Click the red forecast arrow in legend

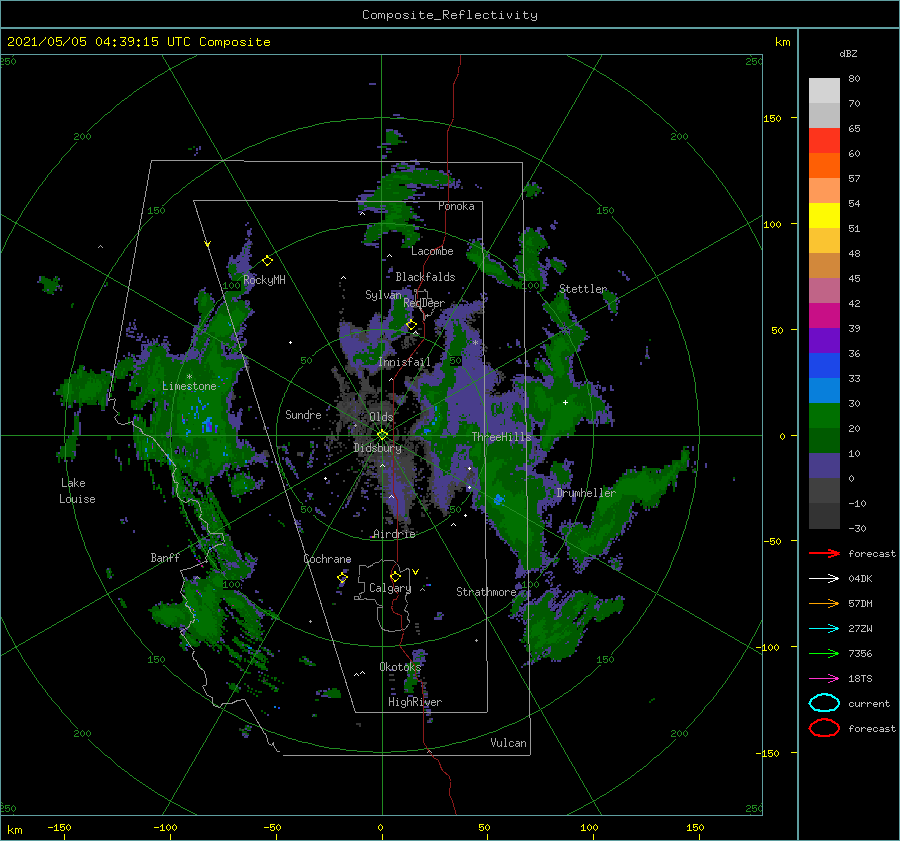coord(824,553)
